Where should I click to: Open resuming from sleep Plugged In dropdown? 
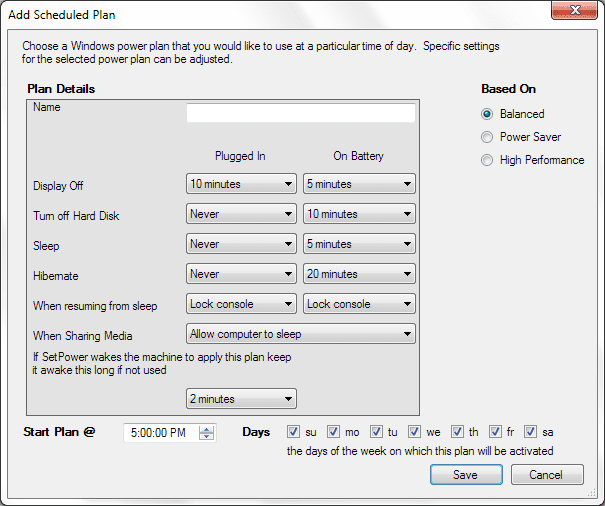(241, 304)
